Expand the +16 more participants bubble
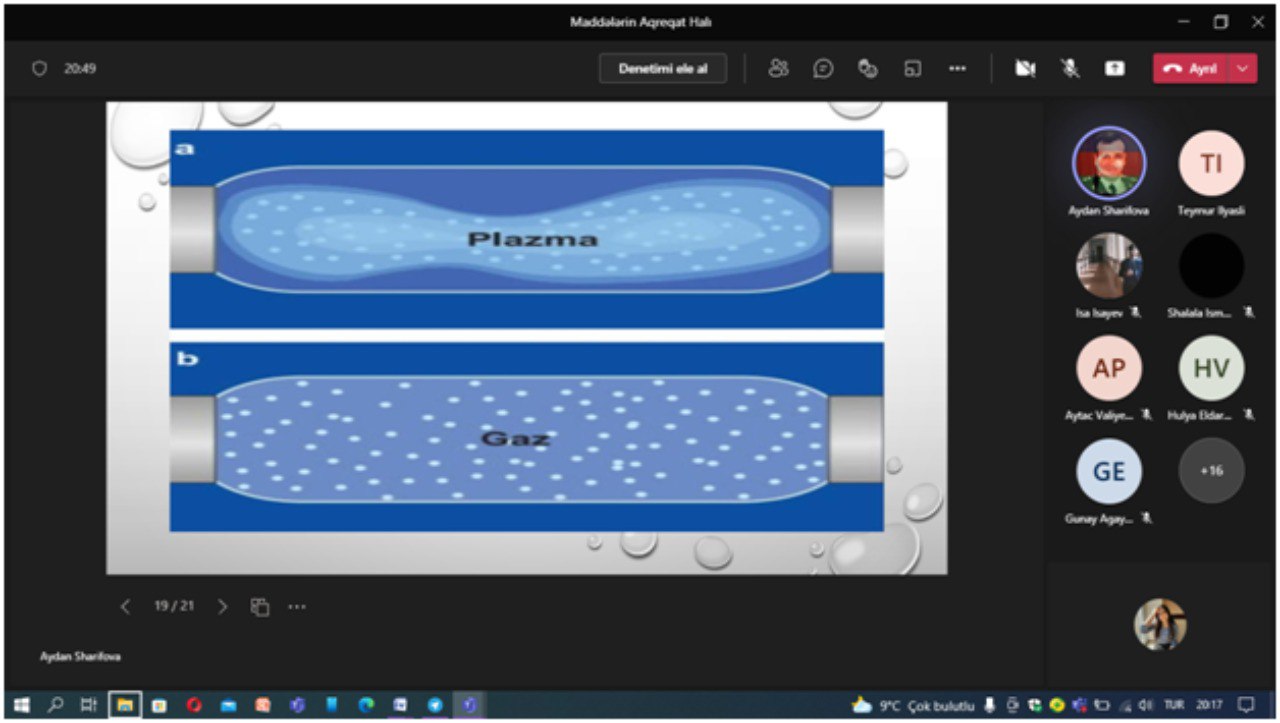 coord(1211,470)
